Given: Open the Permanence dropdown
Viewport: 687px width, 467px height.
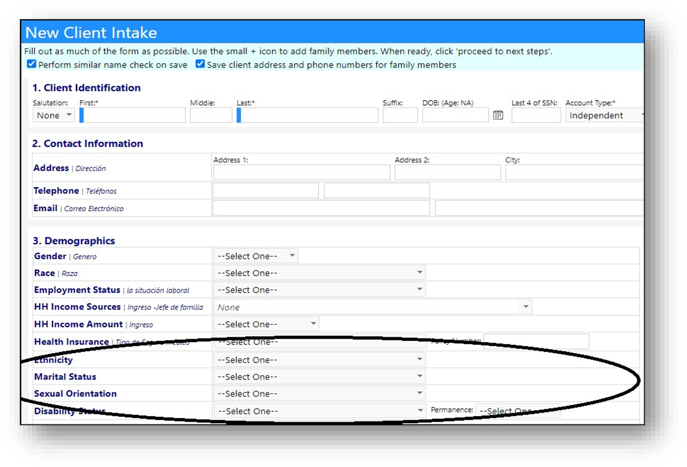Looking at the screenshot, I should 517,411.
